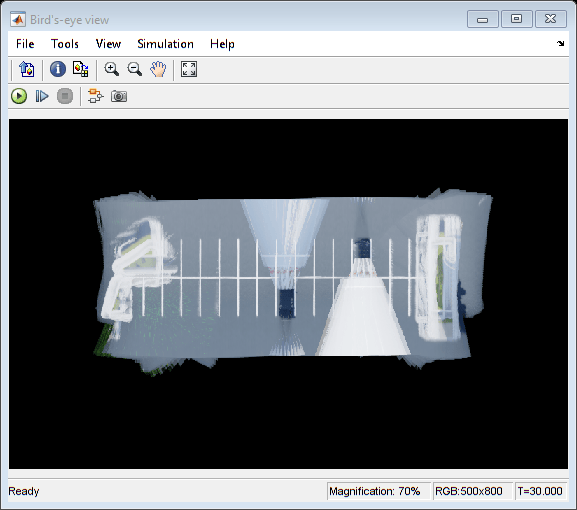The width and height of the screenshot is (577, 510).
Task: Open the File menu
Action: click(x=25, y=44)
